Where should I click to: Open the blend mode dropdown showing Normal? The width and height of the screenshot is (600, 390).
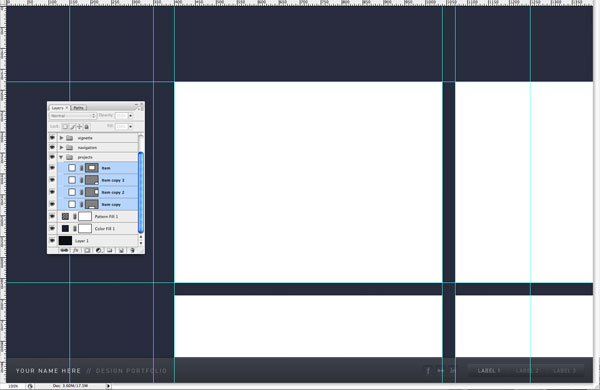pos(72,116)
